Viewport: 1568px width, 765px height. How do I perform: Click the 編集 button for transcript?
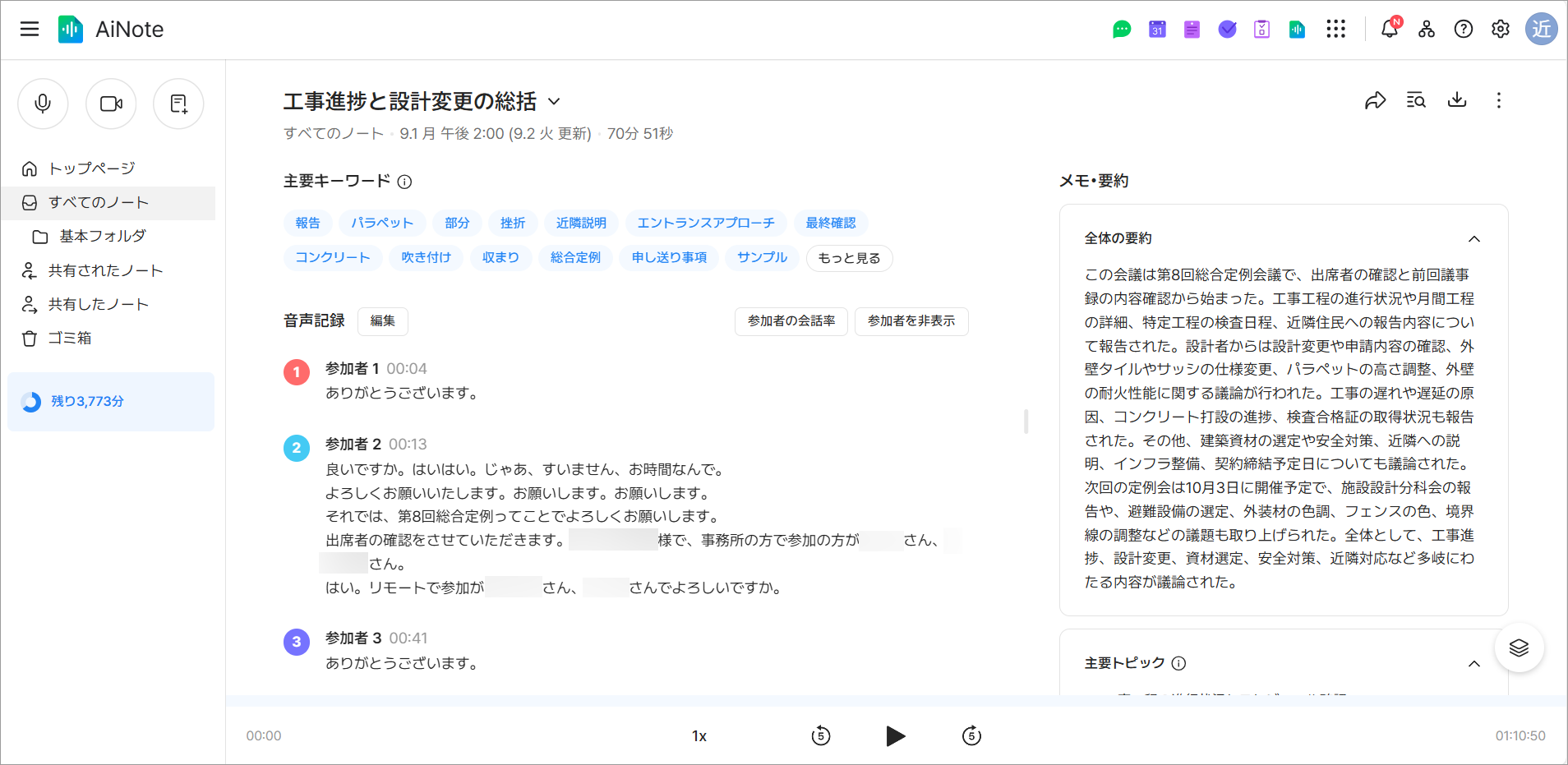[x=382, y=321]
